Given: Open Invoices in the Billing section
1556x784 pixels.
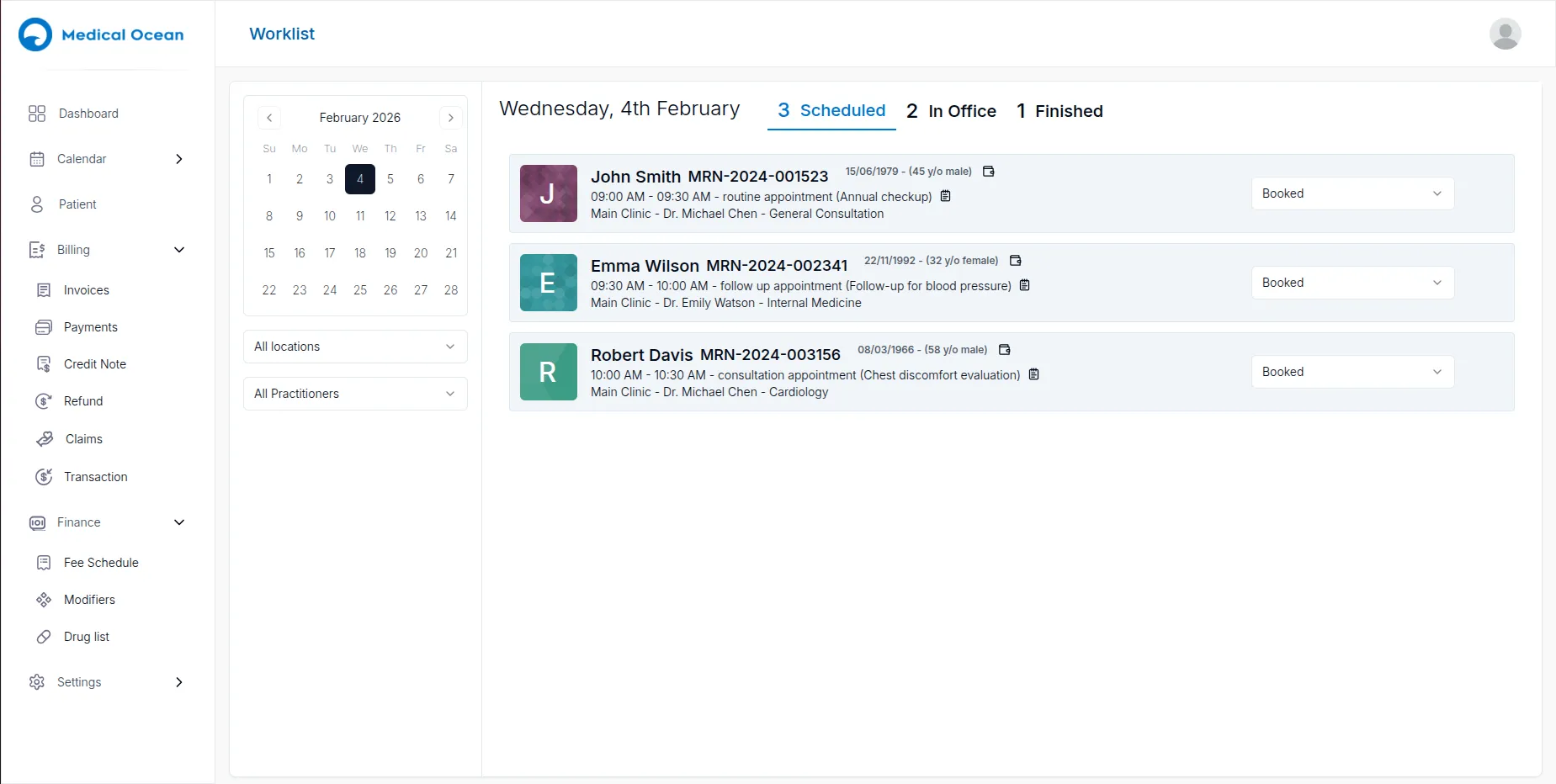Looking at the screenshot, I should (45, 289).
